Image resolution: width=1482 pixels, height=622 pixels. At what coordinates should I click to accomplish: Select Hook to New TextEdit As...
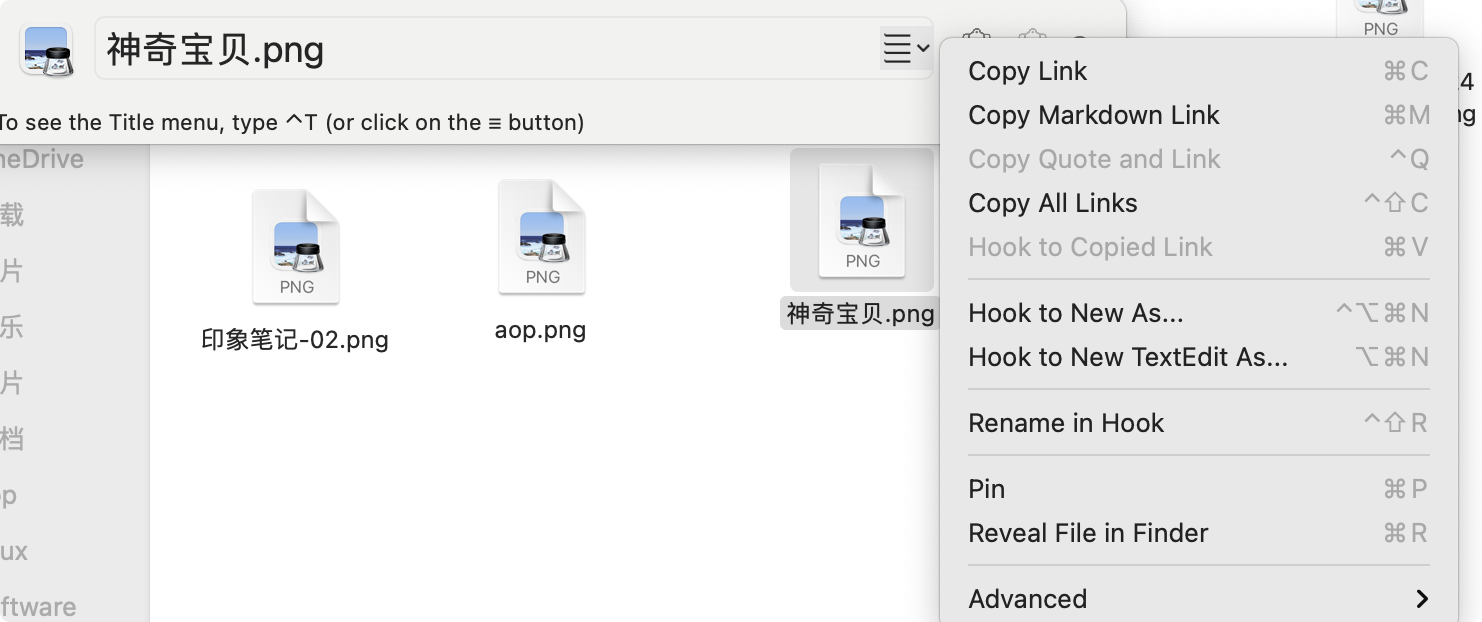pyautogui.click(x=1128, y=357)
